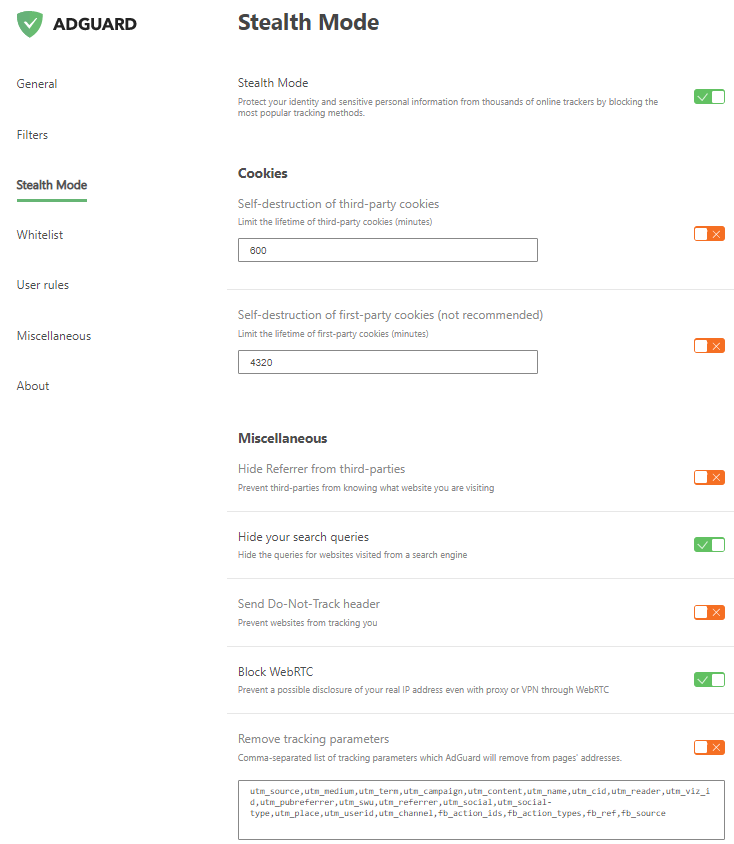The image size is (734, 844).
Task: Click the tracking parameters text box
Action: tap(481, 809)
